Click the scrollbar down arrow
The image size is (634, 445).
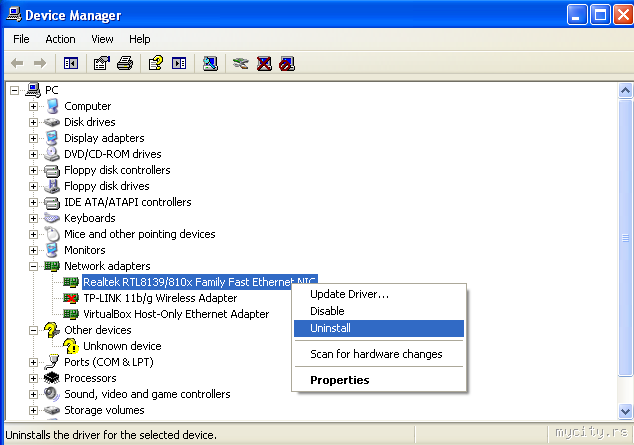625,411
